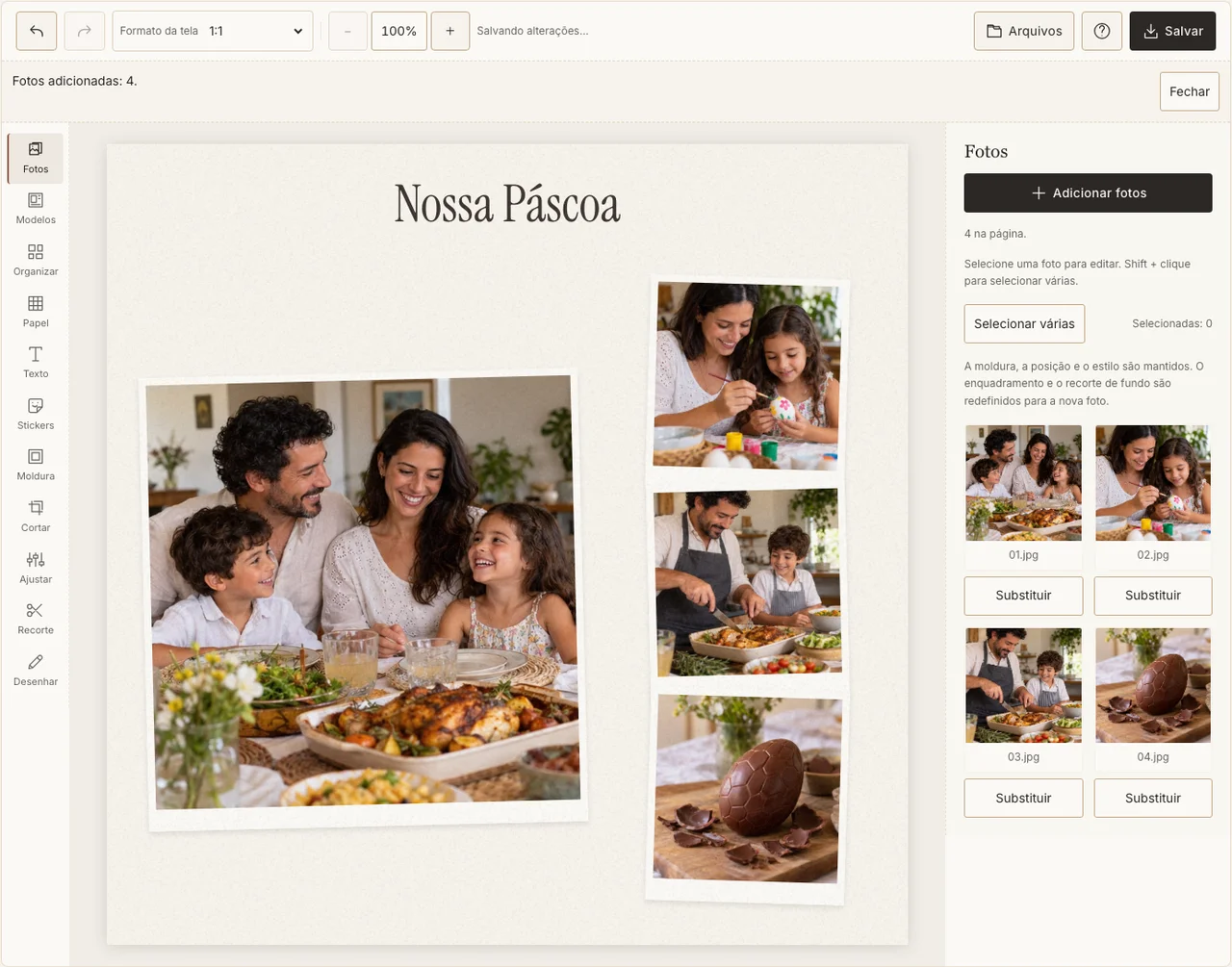Click the '4 na página.' text
1232x967 pixels.
click(x=995, y=234)
